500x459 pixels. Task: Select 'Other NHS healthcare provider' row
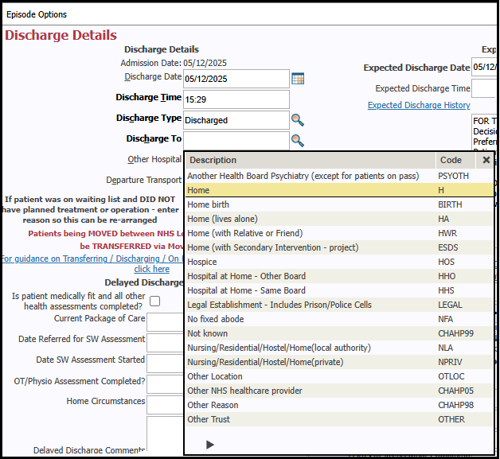click(339, 391)
